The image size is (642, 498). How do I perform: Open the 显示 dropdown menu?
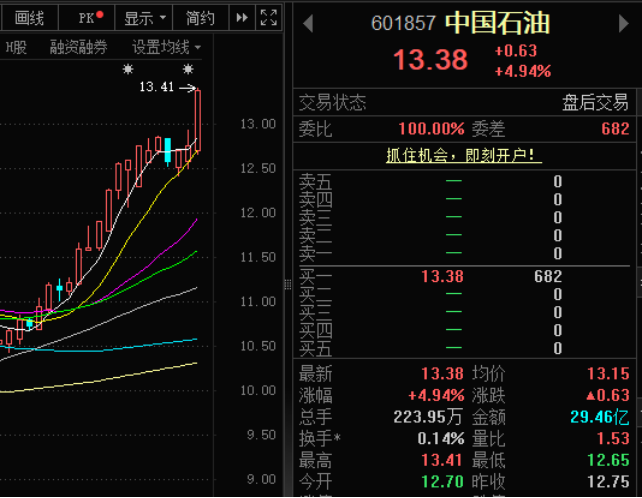[144, 18]
